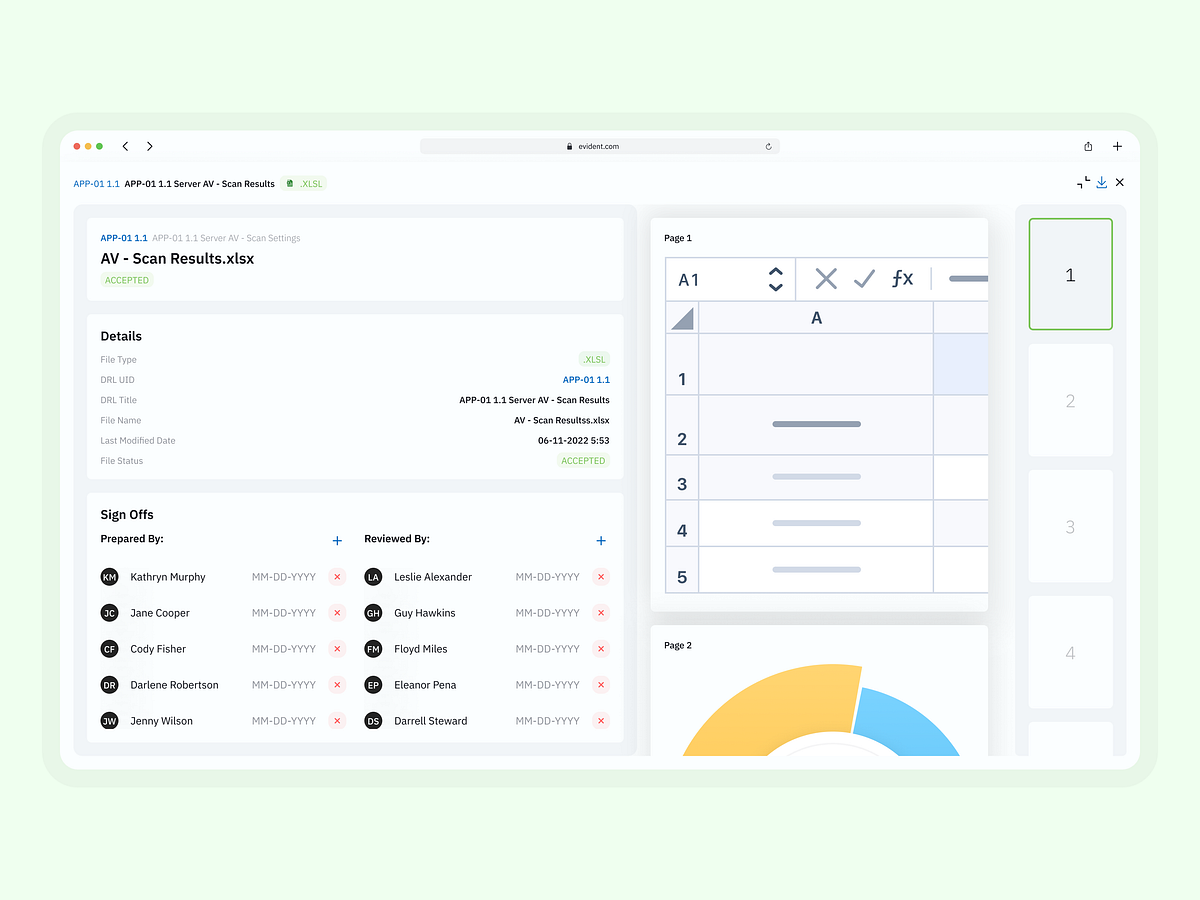The image size is (1200, 900).
Task: Click the page reload icon in the address bar
Action: pos(768,146)
